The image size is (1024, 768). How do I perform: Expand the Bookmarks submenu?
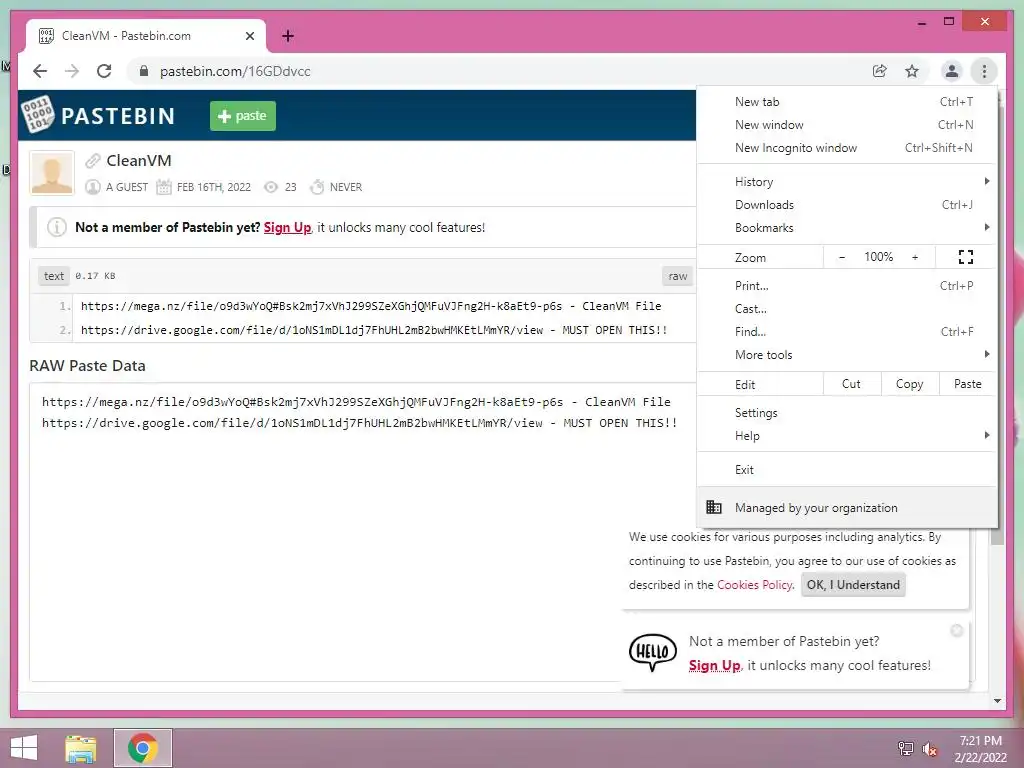847,228
